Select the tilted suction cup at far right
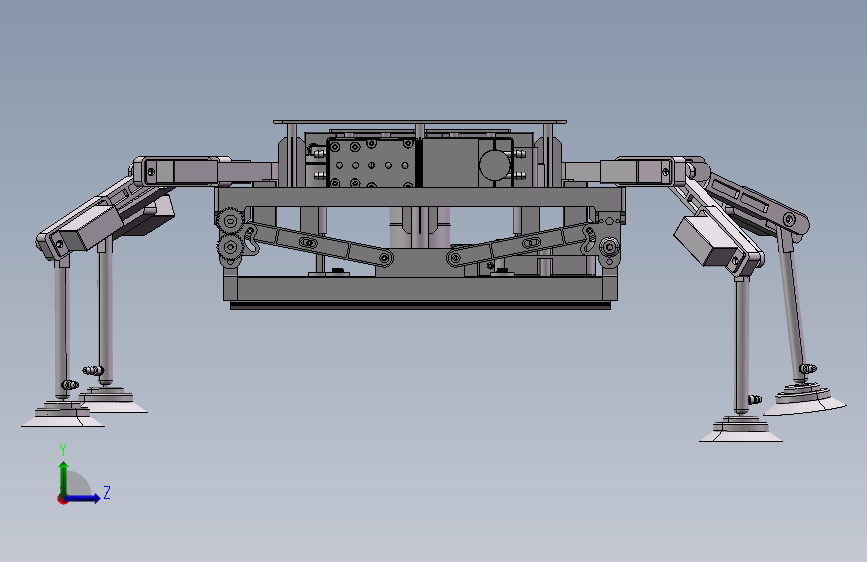The image size is (867, 562). point(805,401)
